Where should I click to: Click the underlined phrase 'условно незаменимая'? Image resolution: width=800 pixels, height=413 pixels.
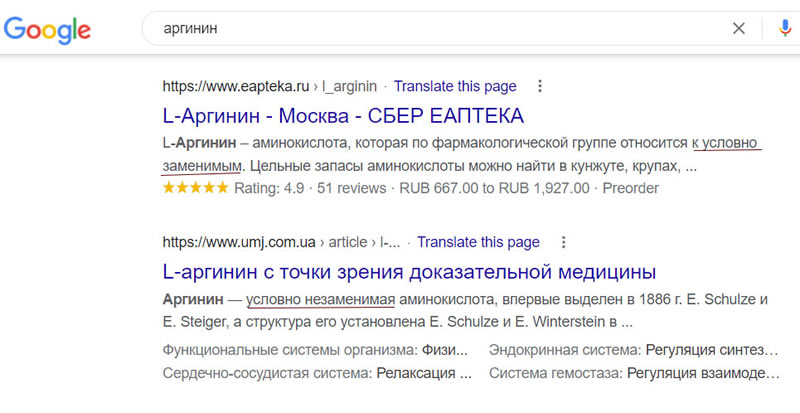click(x=320, y=299)
